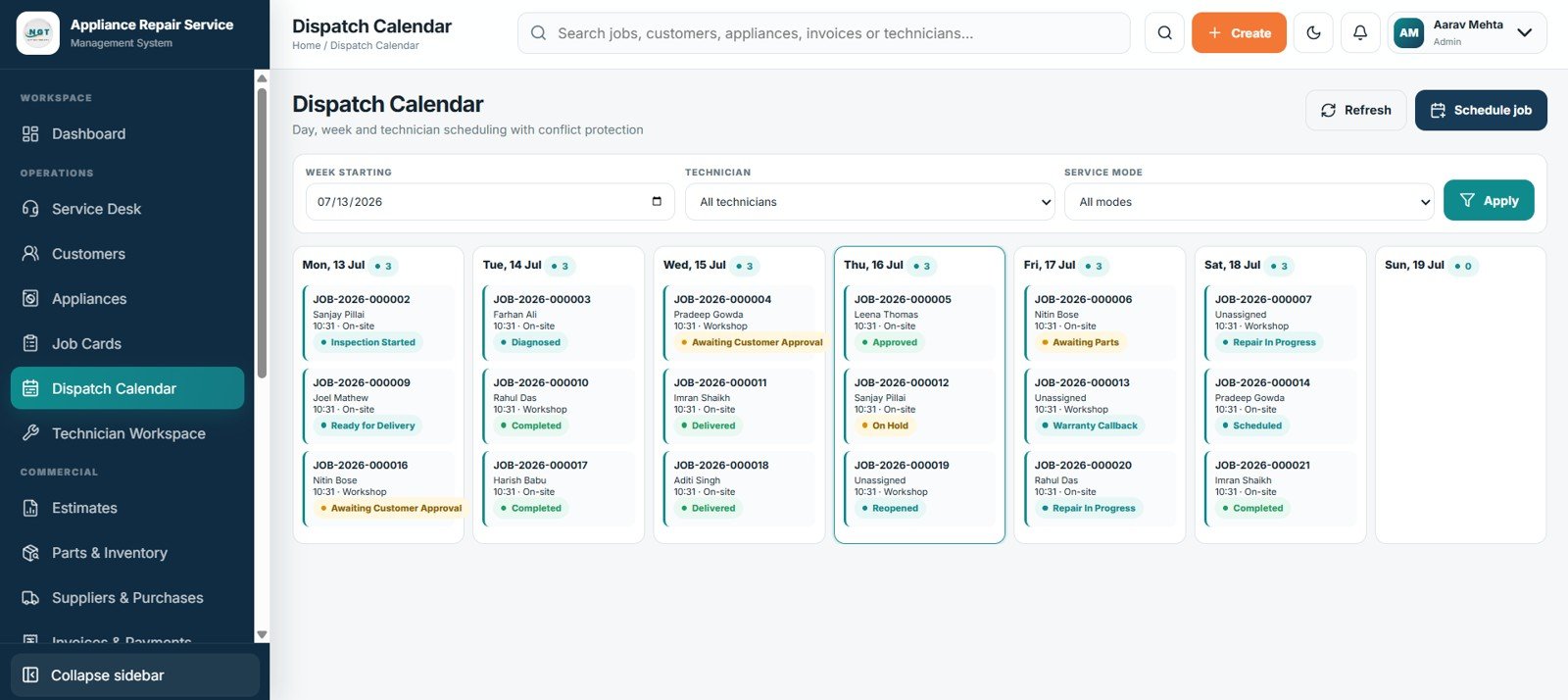This screenshot has width=1568, height=700.
Task: Open job card JOB-2026-000018
Action: click(x=739, y=488)
